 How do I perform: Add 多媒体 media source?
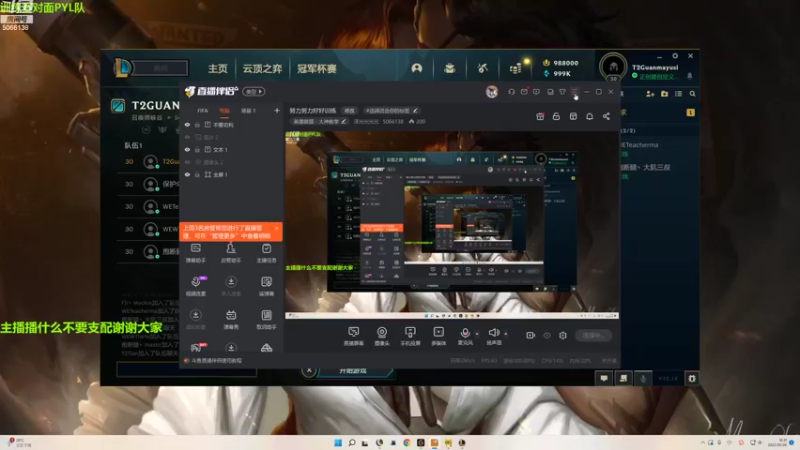[x=438, y=336]
